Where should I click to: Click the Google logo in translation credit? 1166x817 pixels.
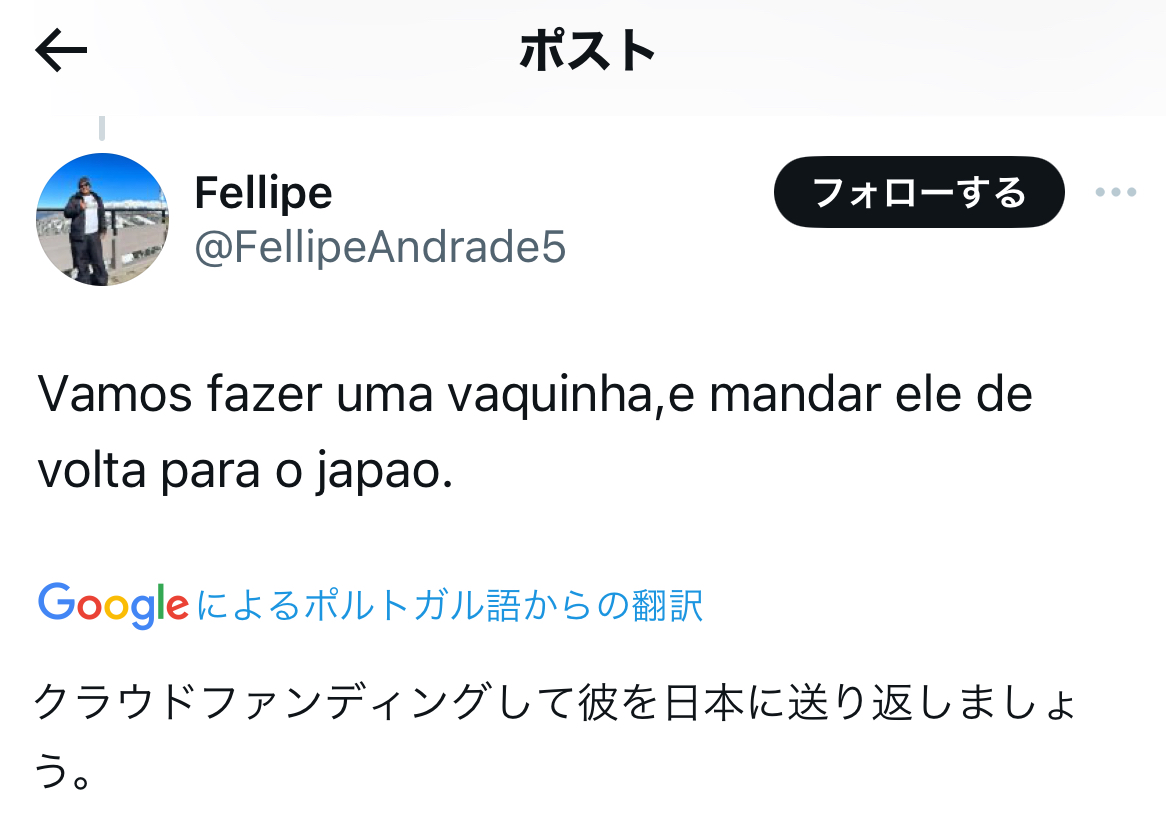113,605
